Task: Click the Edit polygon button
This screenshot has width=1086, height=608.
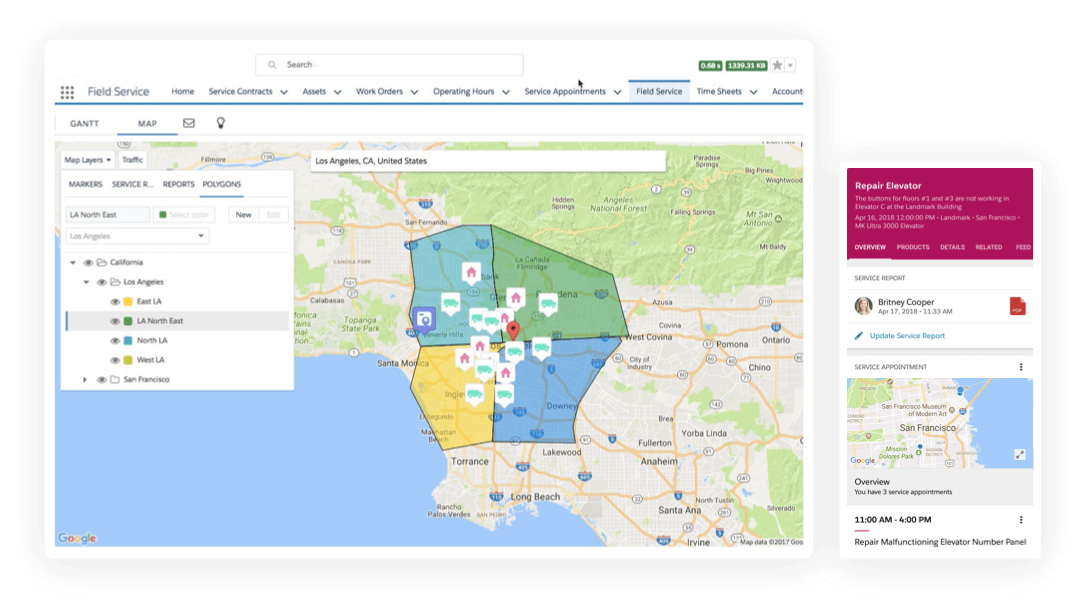Action: coord(274,215)
